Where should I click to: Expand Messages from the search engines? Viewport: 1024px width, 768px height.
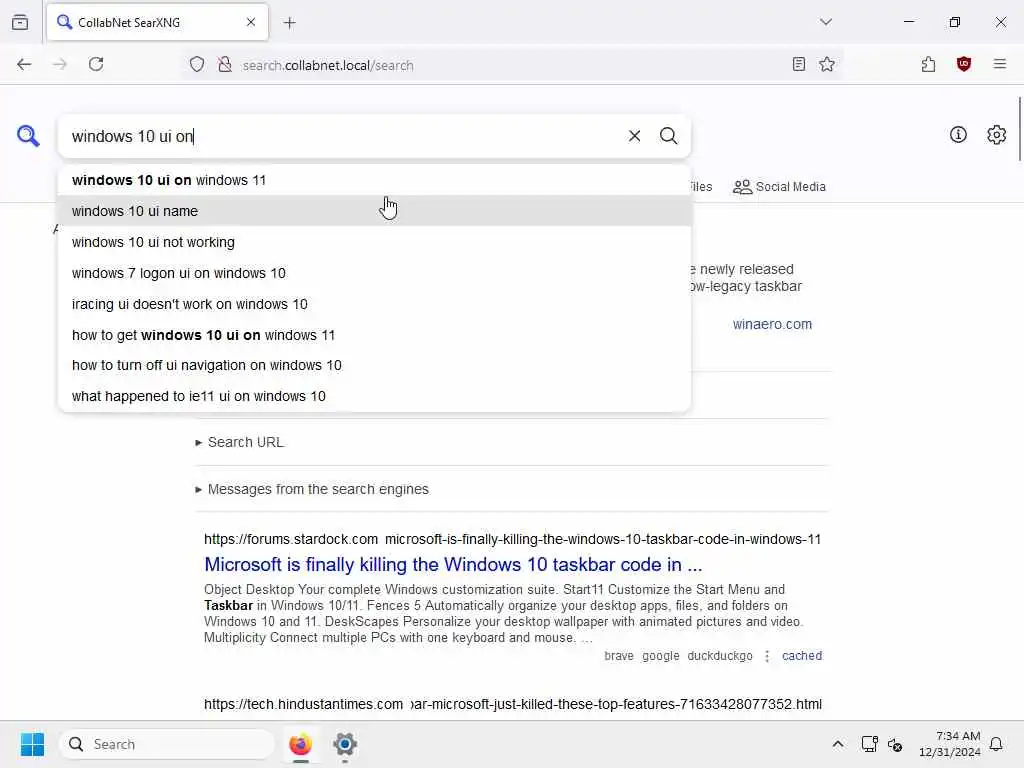coord(312,489)
